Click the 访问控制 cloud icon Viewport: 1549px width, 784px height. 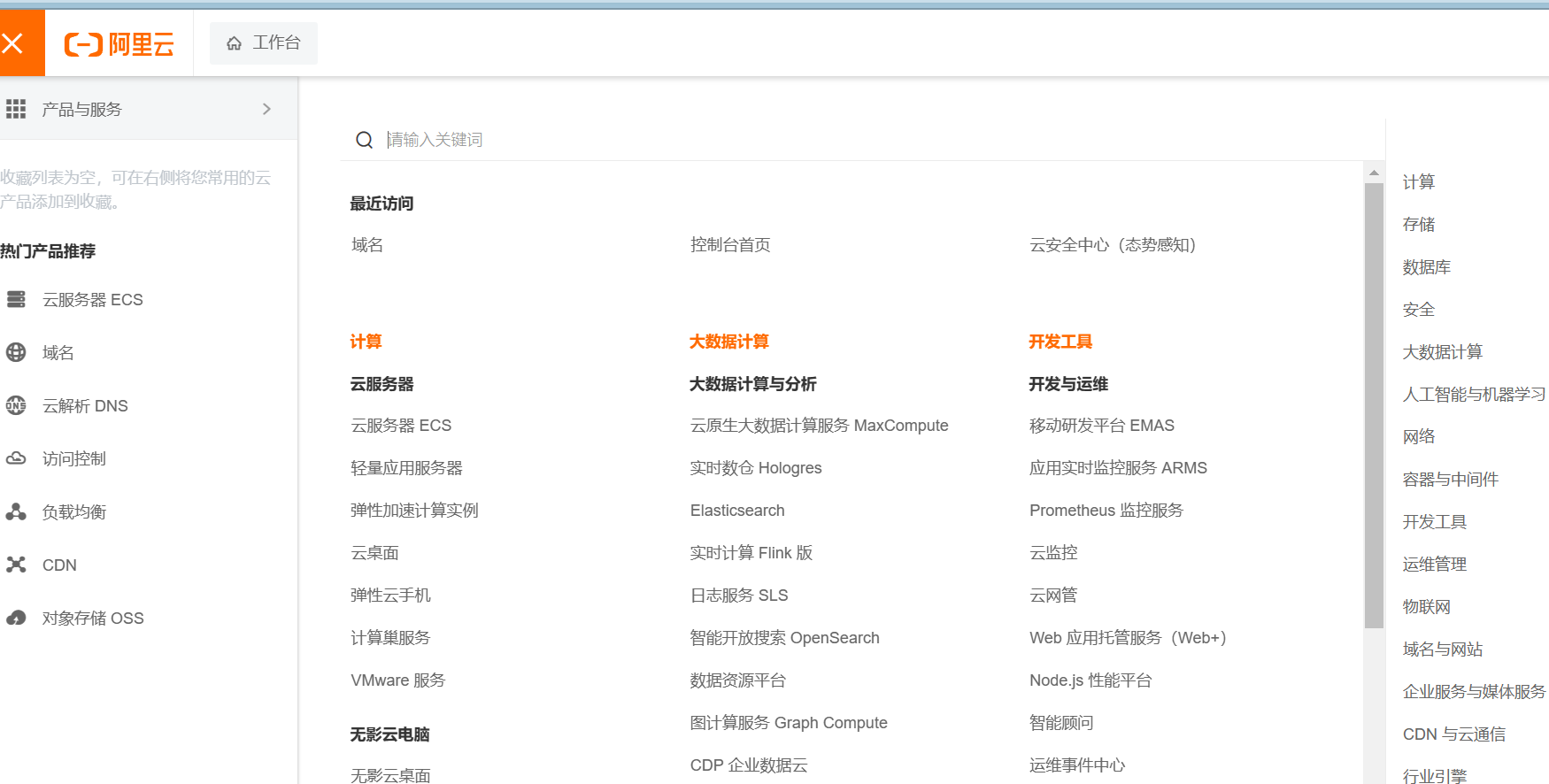[x=16, y=459]
